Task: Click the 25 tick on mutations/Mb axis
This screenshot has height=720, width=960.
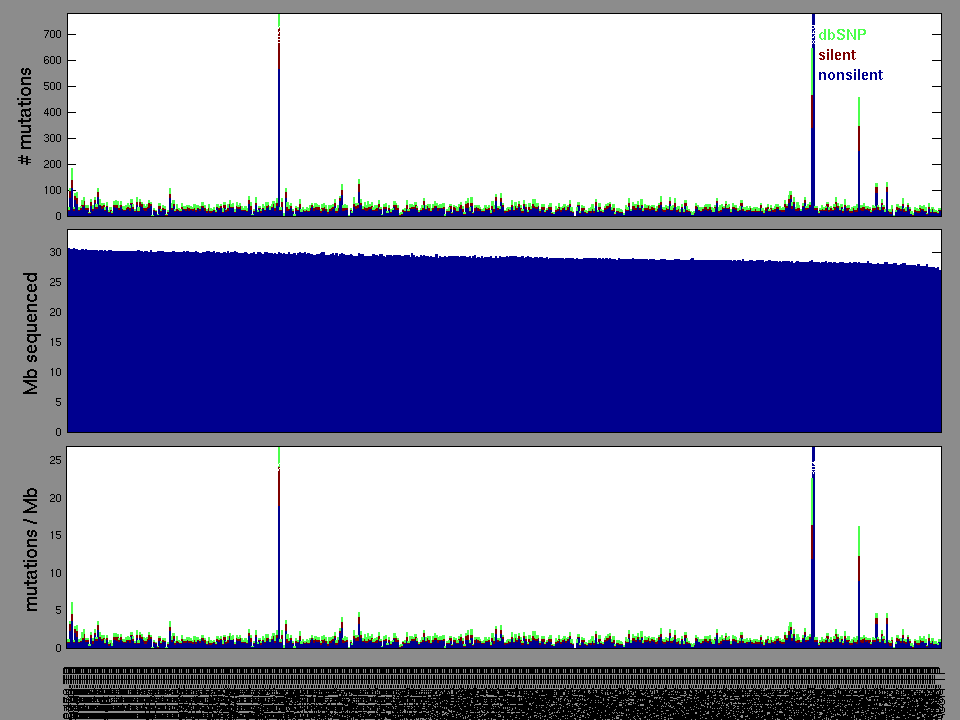Action: point(55,461)
